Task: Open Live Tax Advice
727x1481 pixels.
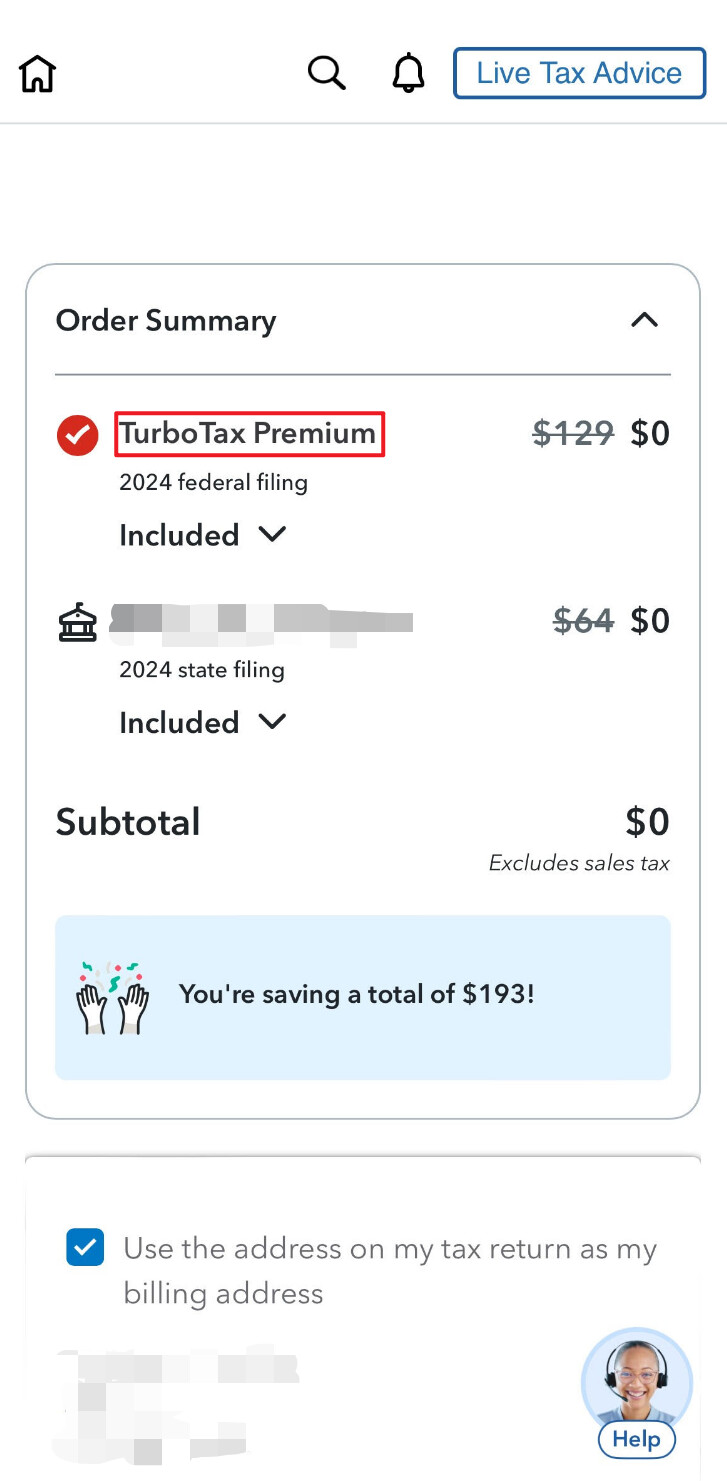Action: tap(579, 73)
